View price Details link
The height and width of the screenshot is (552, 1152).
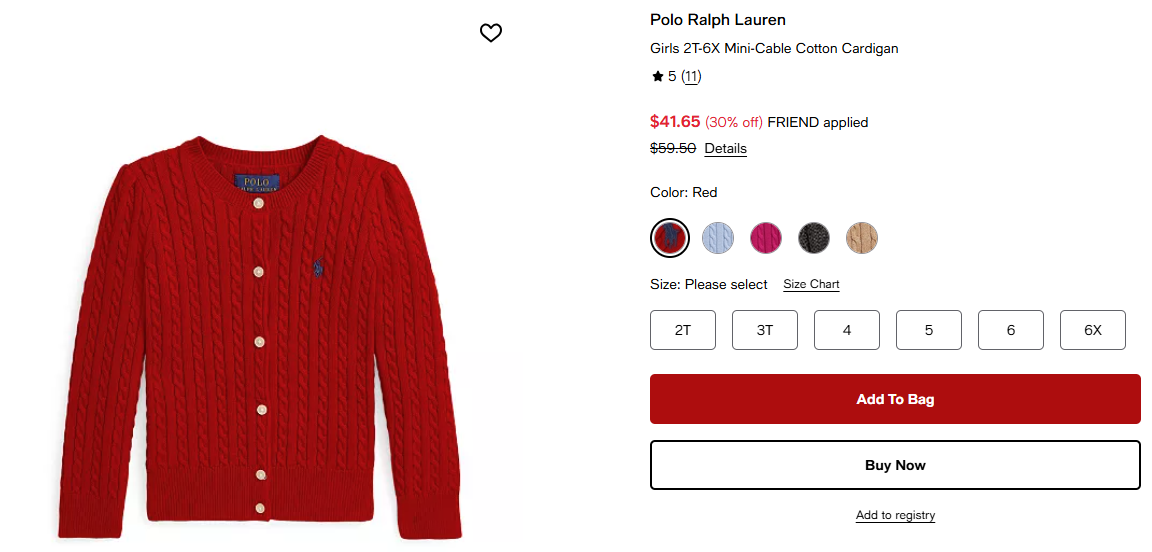[725, 148]
